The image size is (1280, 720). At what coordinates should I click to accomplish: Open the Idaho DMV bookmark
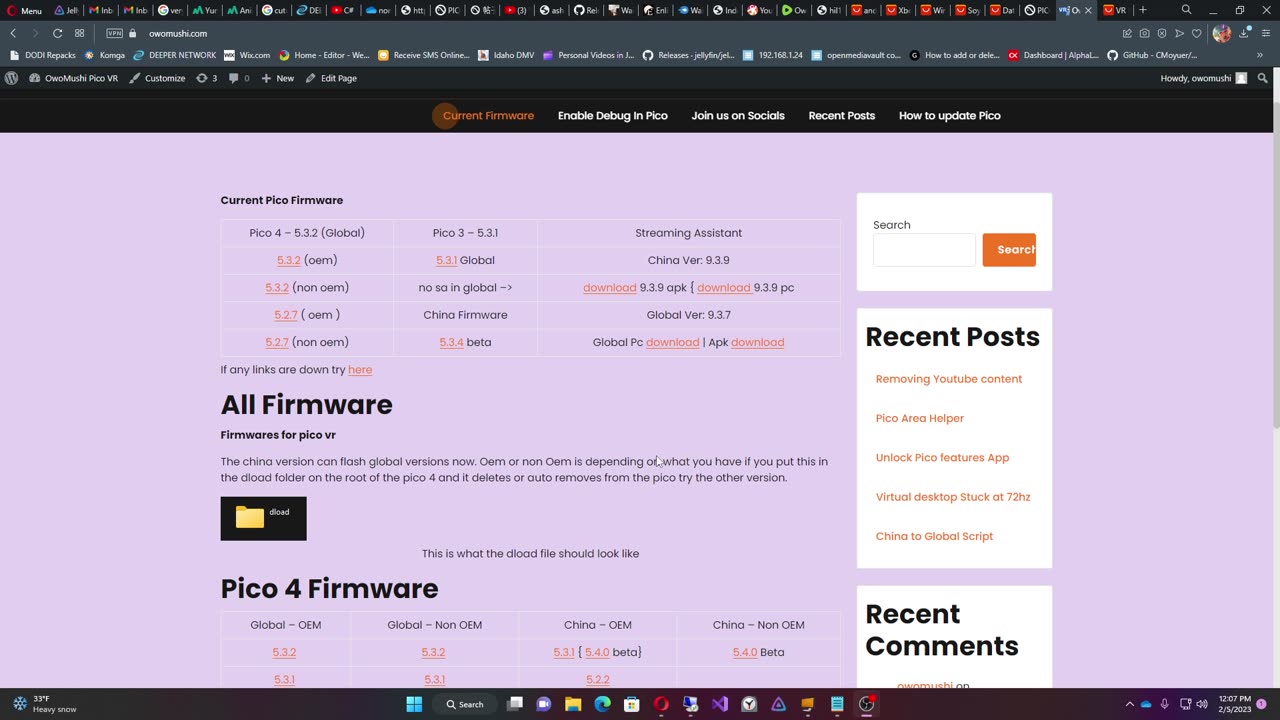tap(506, 55)
